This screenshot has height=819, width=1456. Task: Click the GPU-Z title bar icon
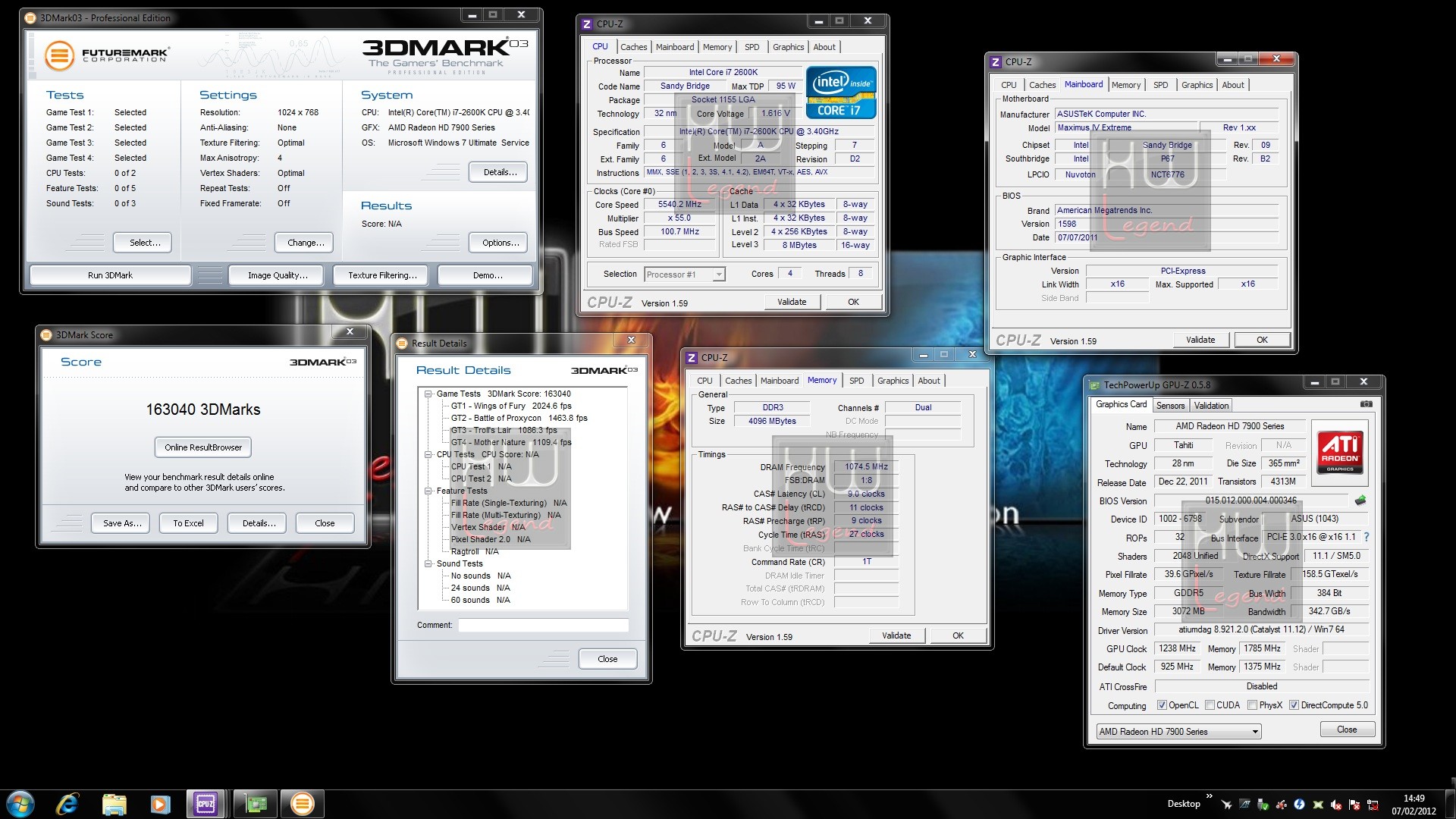point(1094,385)
